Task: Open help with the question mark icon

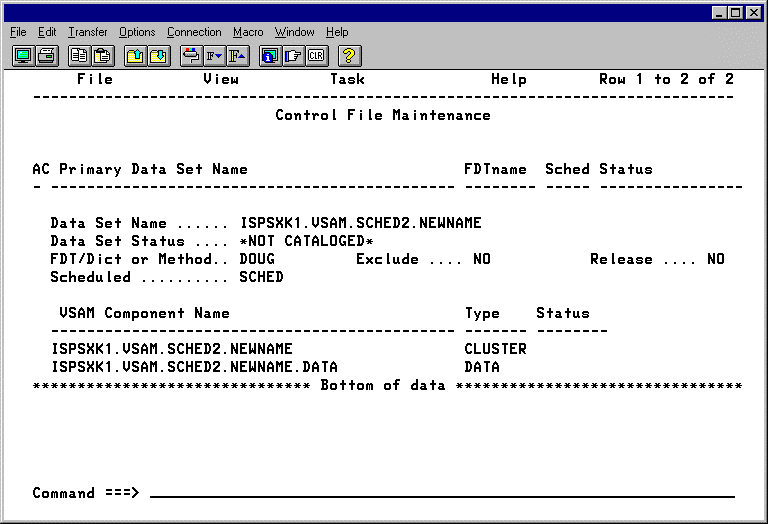Action: [350, 56]
